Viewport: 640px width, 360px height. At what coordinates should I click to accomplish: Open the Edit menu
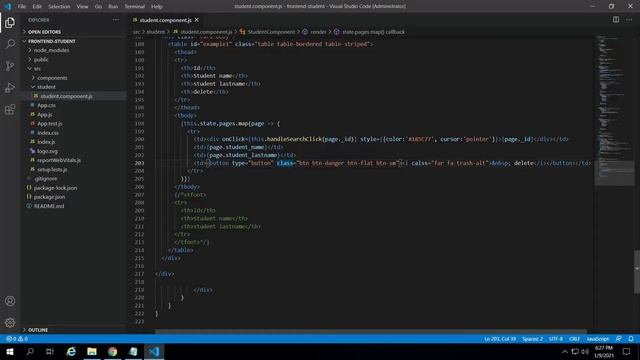click(x=37, y=6)
